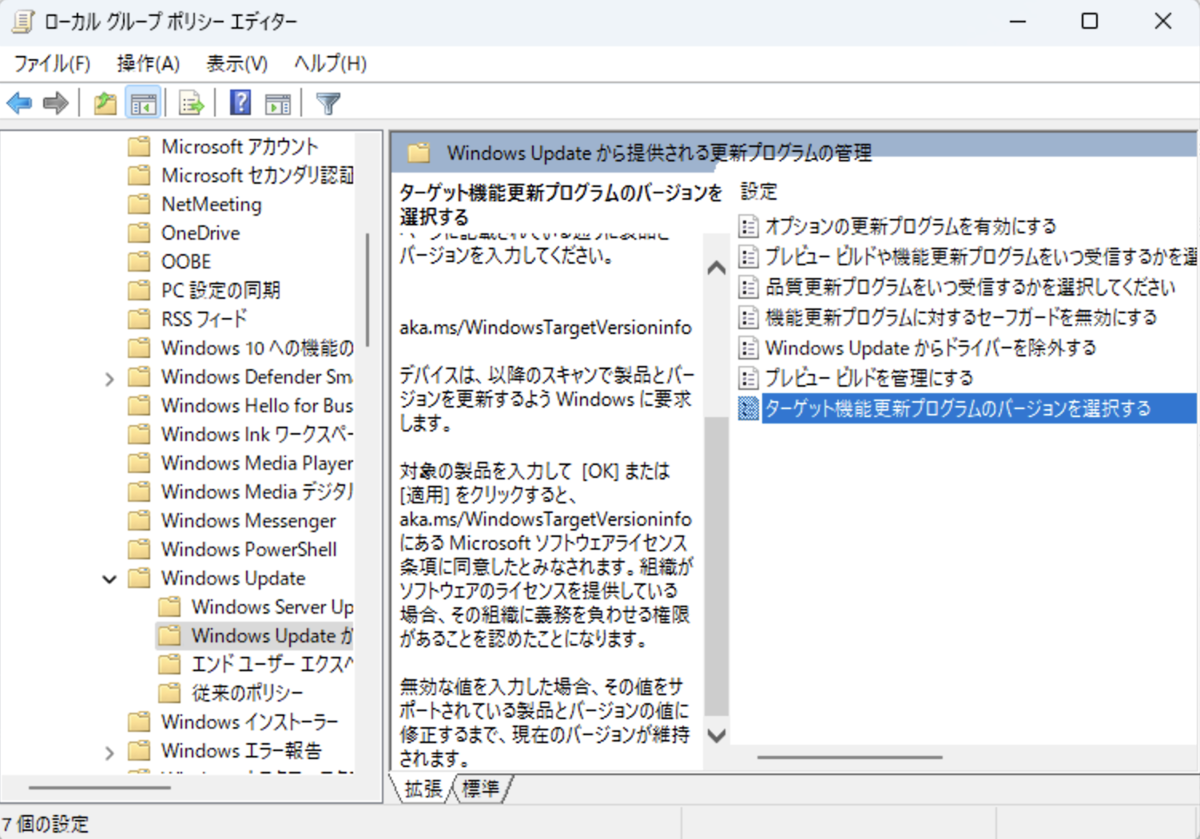
Task: Click policy icon beside プレビュー ビルドを管理にする
Action: click(x=748, y=378)
